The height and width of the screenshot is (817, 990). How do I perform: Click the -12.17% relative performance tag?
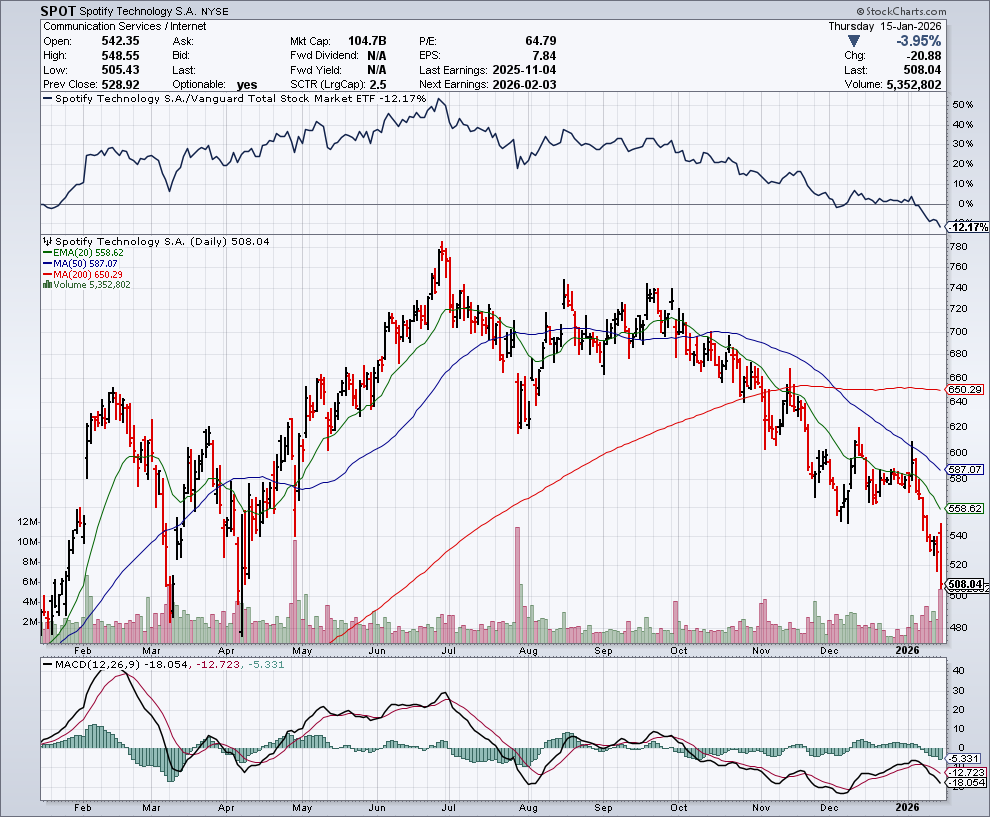click(964, 227)
